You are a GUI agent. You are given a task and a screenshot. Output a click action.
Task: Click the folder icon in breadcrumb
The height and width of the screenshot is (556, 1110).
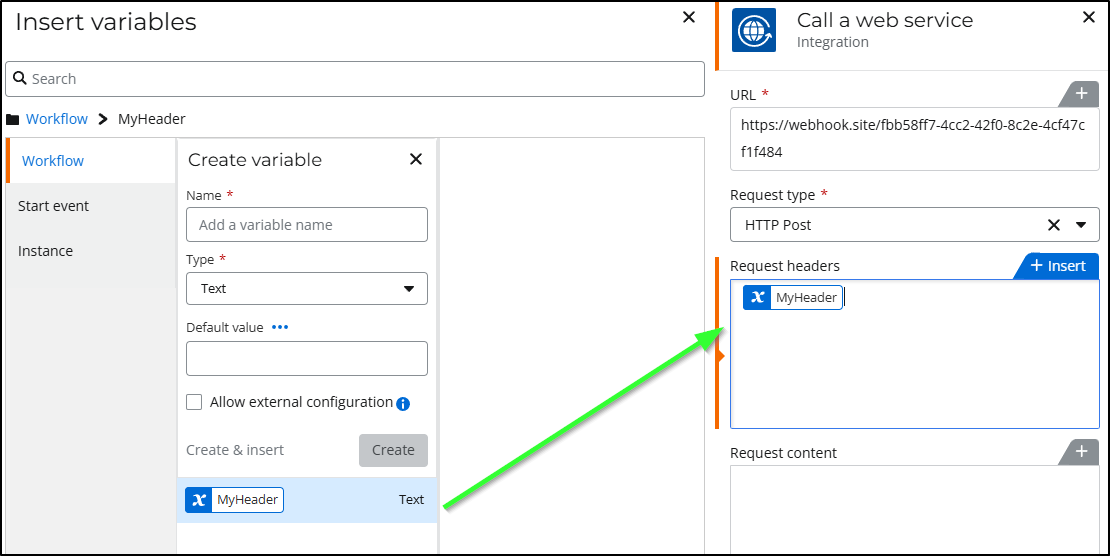[13, 119]
